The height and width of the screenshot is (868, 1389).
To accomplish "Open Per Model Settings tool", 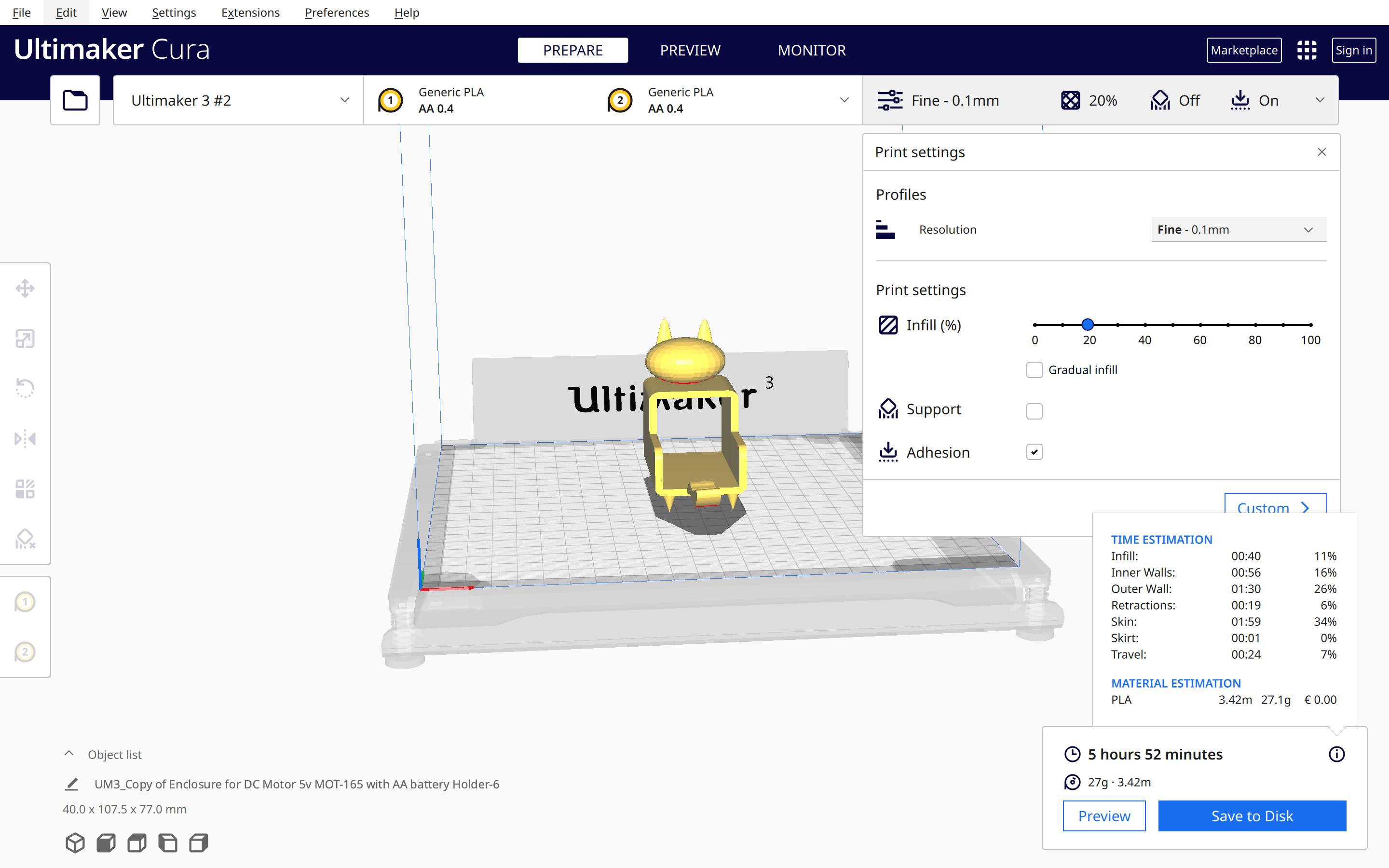I will pos(25,489).
